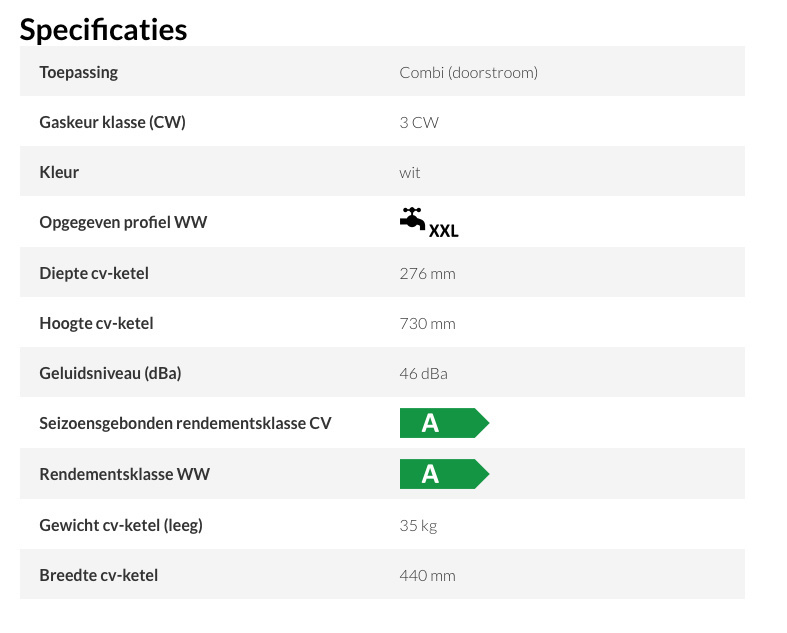Select the Geluidsniveau (dBa) label
The width and height of the screenshot is (787, 633).
pyautogui.click(x=110, y=373)
